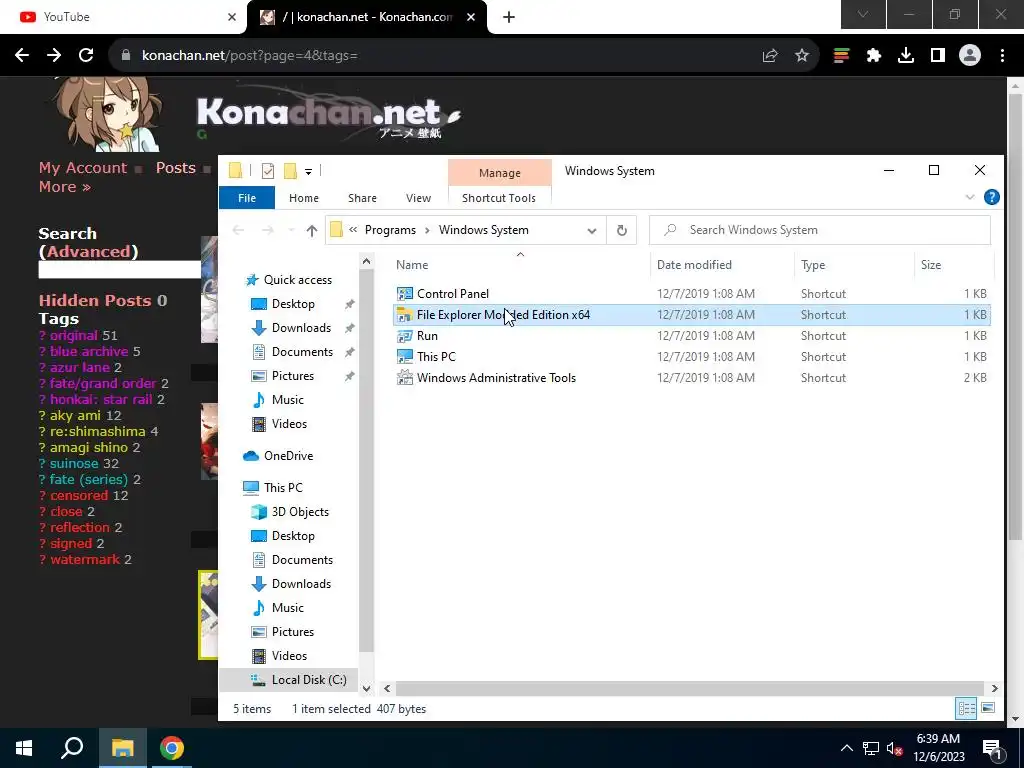
Task: Click Chrome reload page button
Action: click(x=86, y=56)
